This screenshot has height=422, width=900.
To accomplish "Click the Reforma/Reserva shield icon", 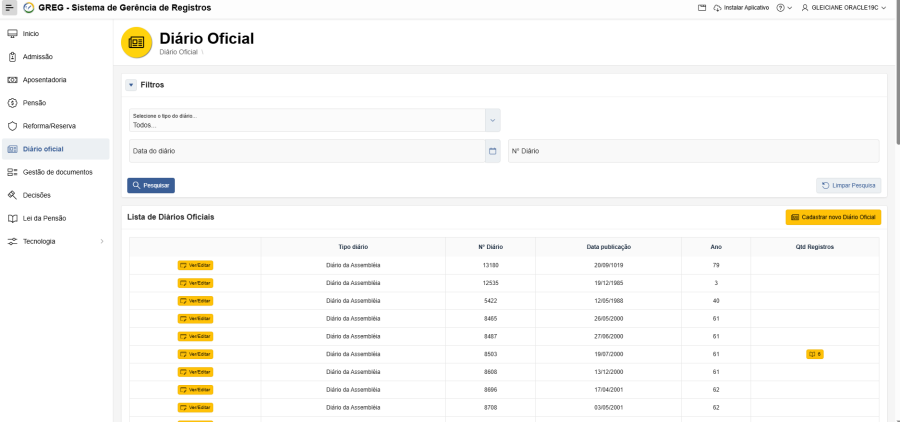I will (12, 126).
